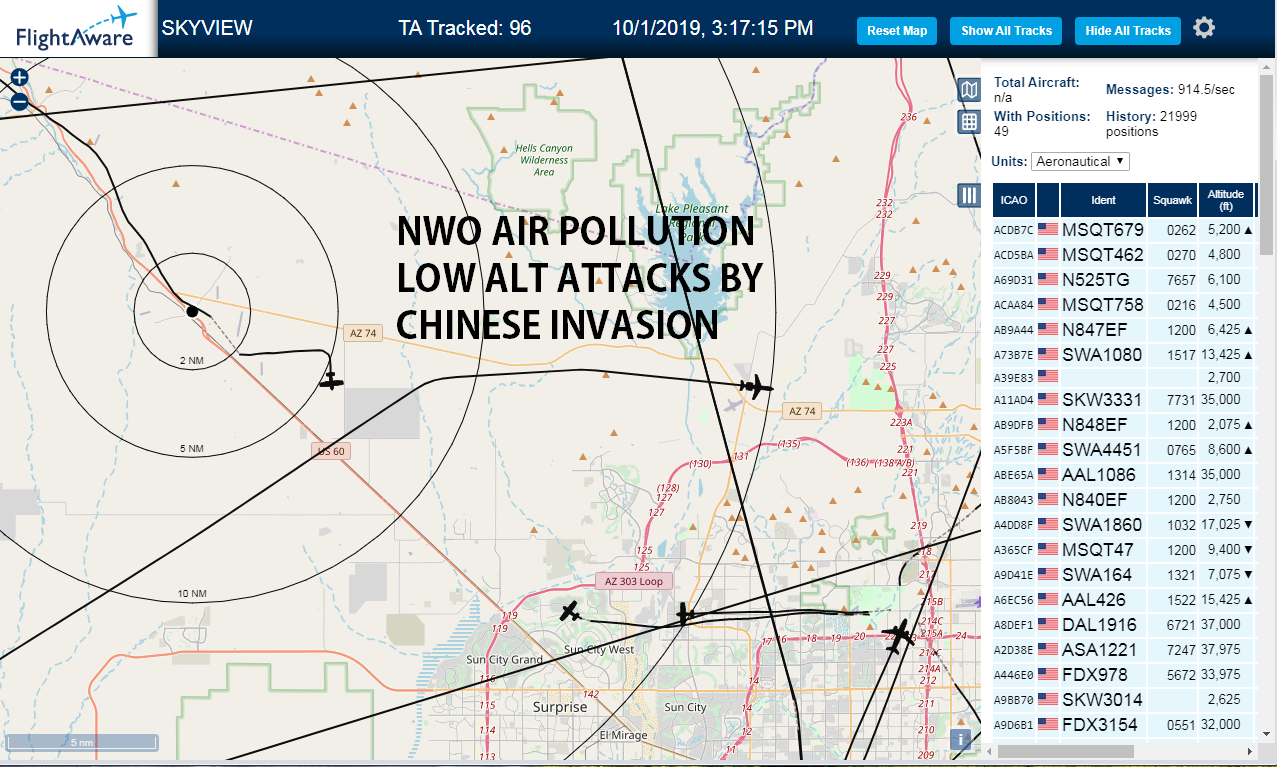This screenshot has width=1277, height=767.
Task: Select the FDX3154 row
Action: click(x=1123, y=724)
